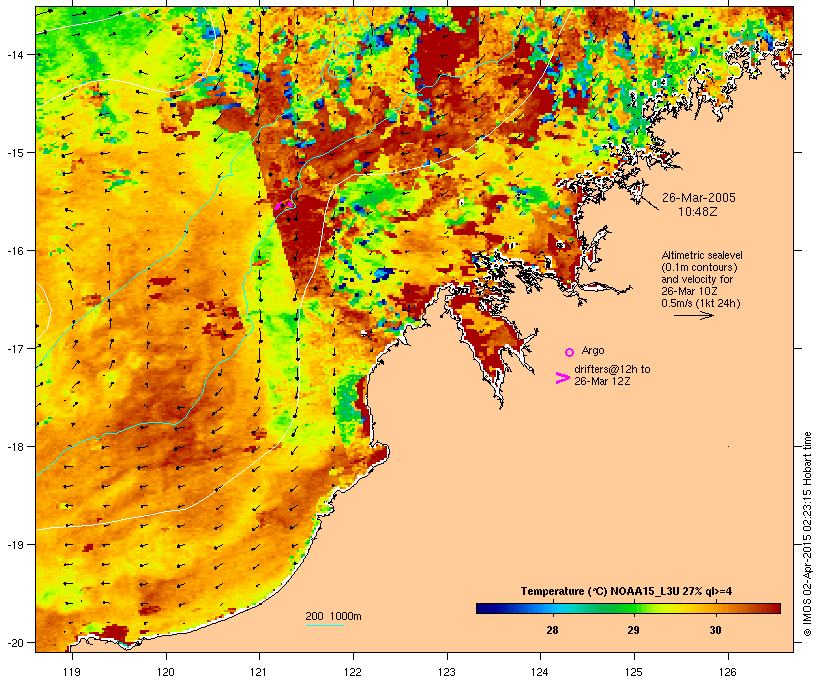Click the latitude axis label -19
Screen dimensions: 820x680
15,545
